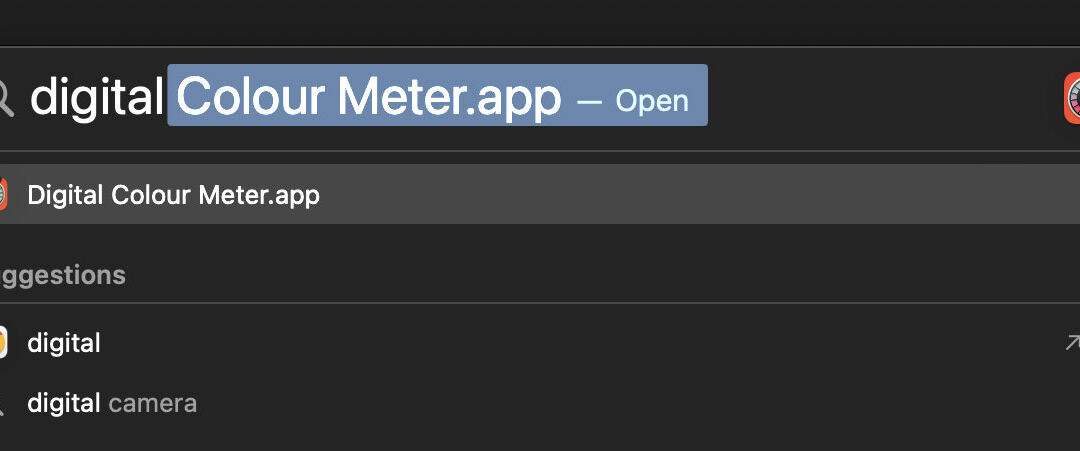Click the "Open" action label in search field

(x=652, y=100)
